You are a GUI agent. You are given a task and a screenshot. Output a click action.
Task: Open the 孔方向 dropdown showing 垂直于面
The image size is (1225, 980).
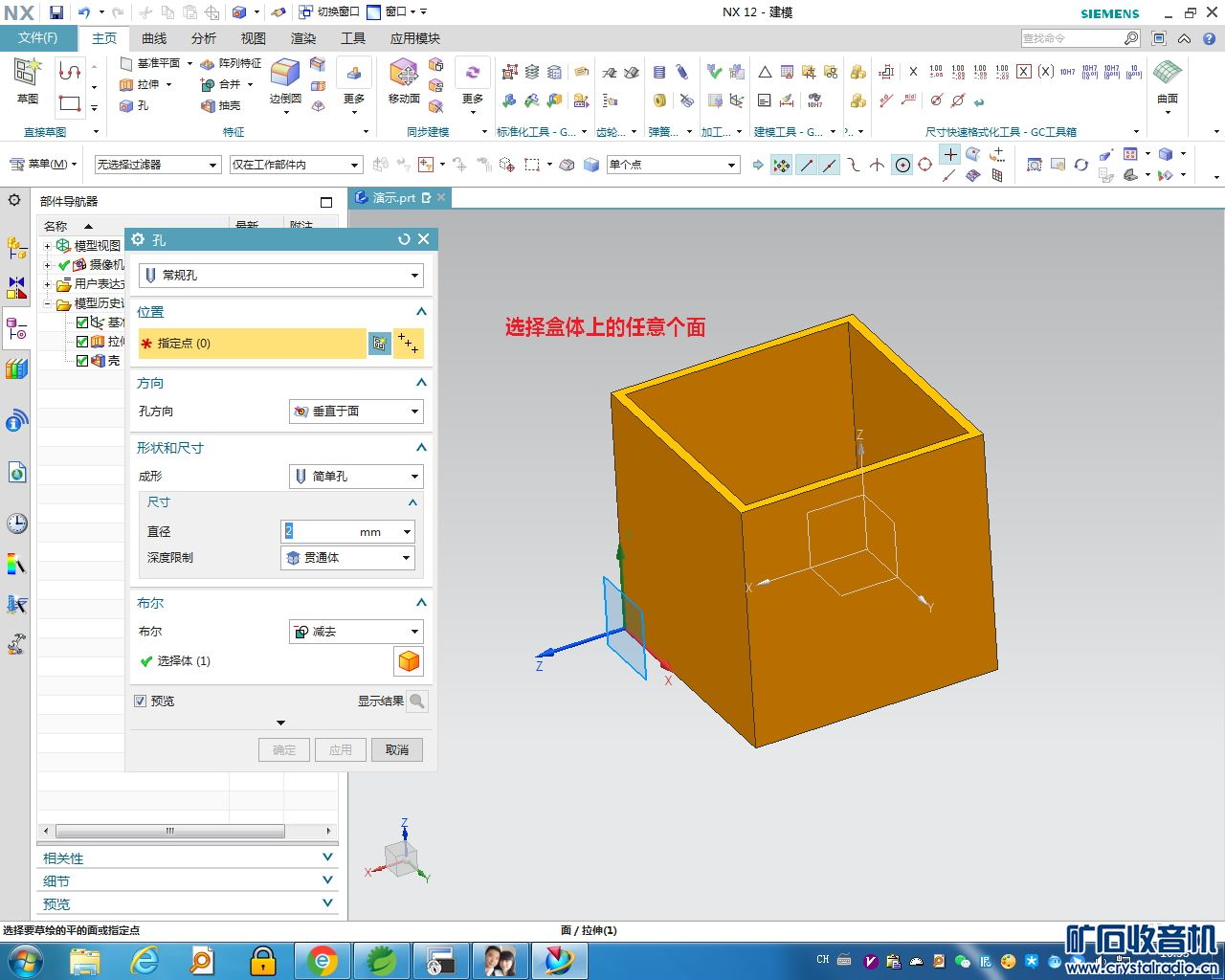click(x=356, y=412)
